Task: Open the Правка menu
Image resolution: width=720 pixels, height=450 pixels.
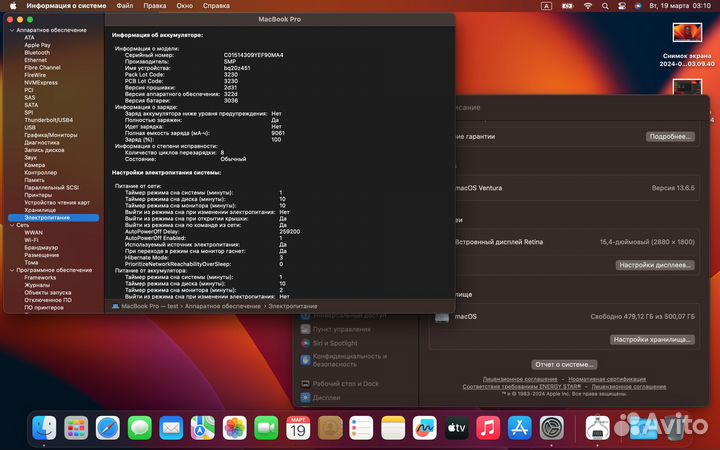Action: pos(155,6)
